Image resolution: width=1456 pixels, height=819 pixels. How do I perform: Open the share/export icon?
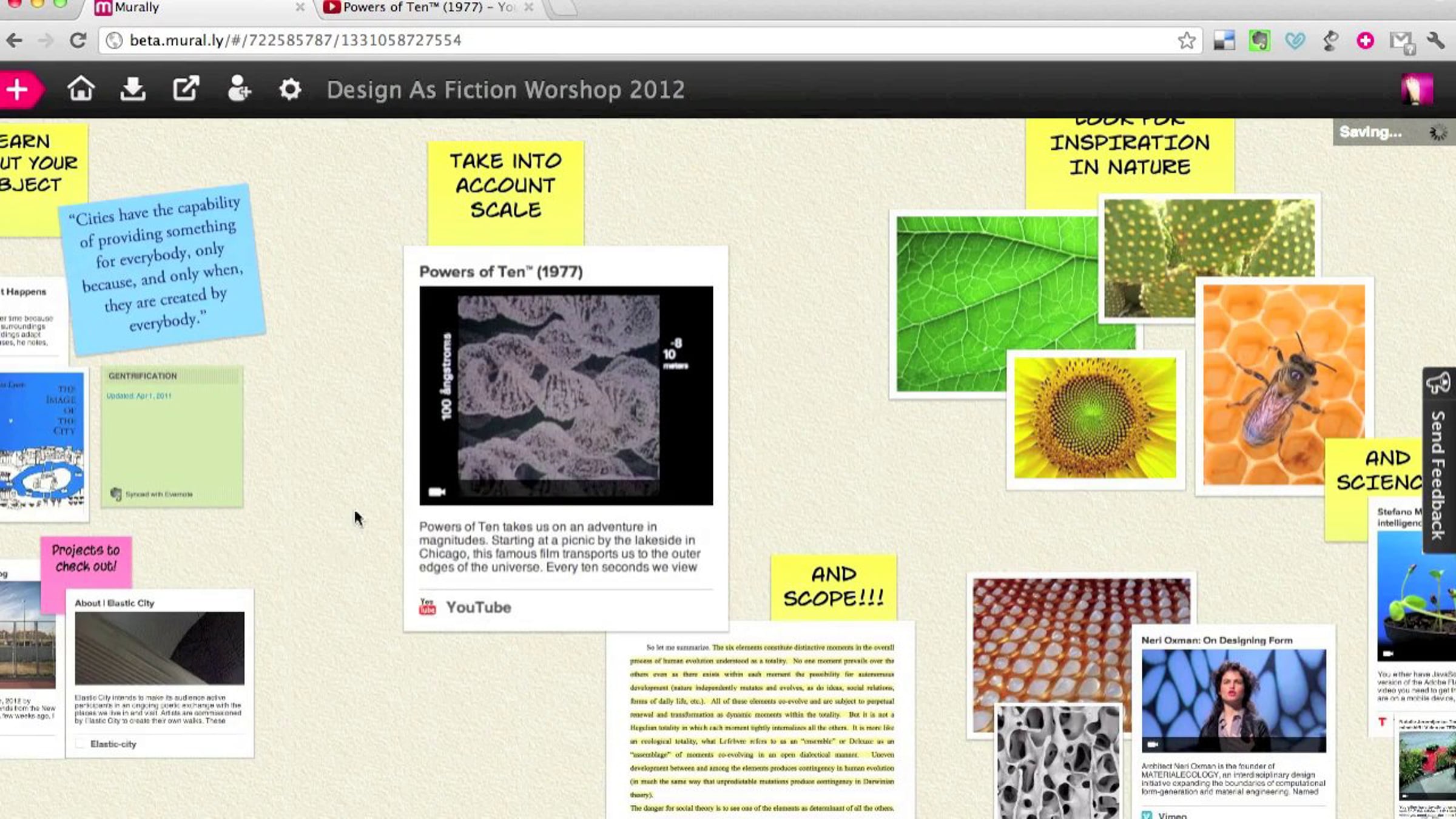pyautogui.click(x=186, y=89)
